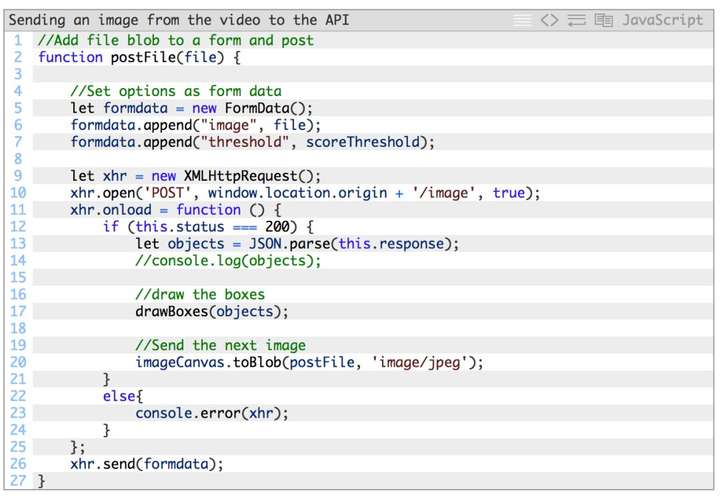The image size is (720, 497).
Task: Click the line 'let formdata = new FormData();'
Action: [191, 108]
